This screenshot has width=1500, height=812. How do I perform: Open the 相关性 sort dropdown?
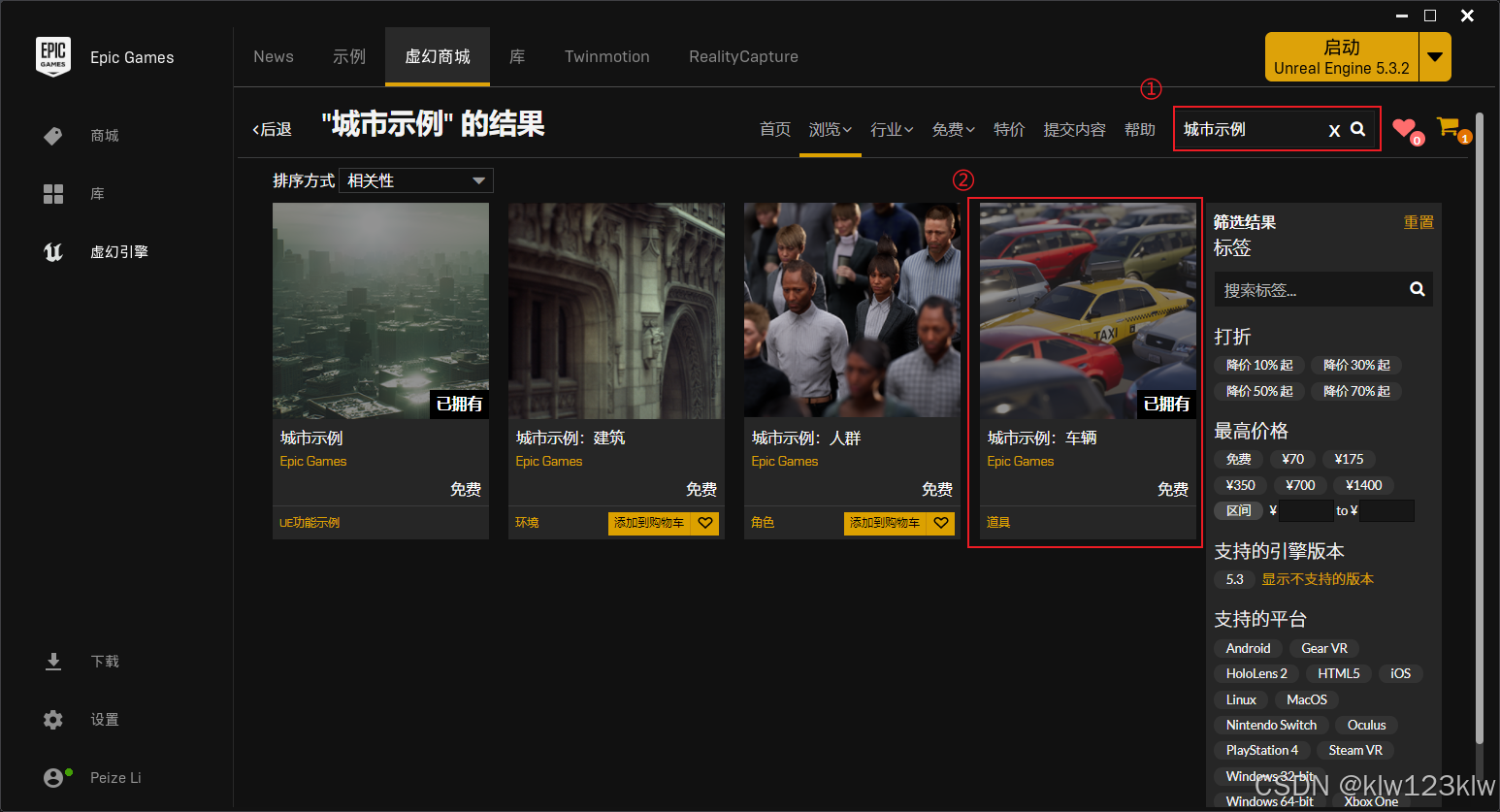point(416,180)
